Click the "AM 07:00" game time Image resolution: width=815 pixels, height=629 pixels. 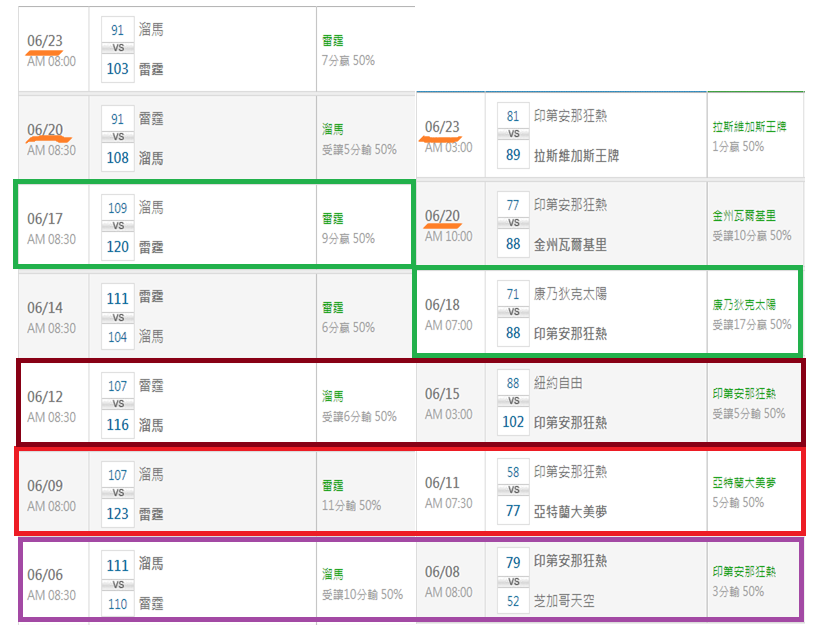coord(449,325)
